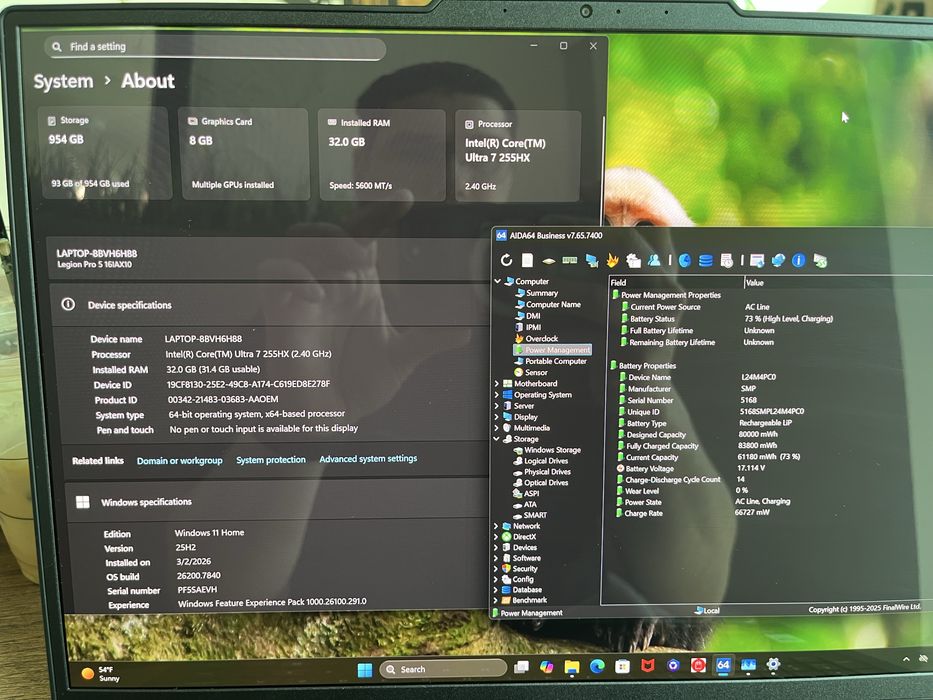
Task: Collapse the Computer node in AIDA64 tree
Action: pos(497,281)
